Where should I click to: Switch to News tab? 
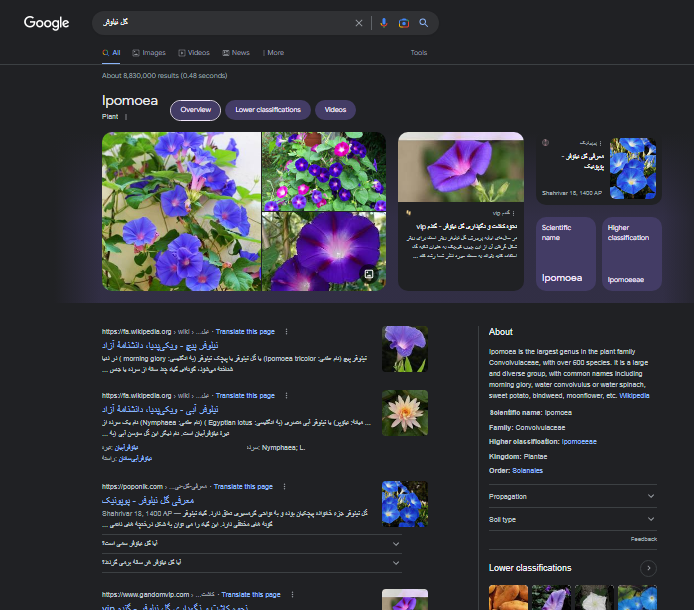click(236, 53)
